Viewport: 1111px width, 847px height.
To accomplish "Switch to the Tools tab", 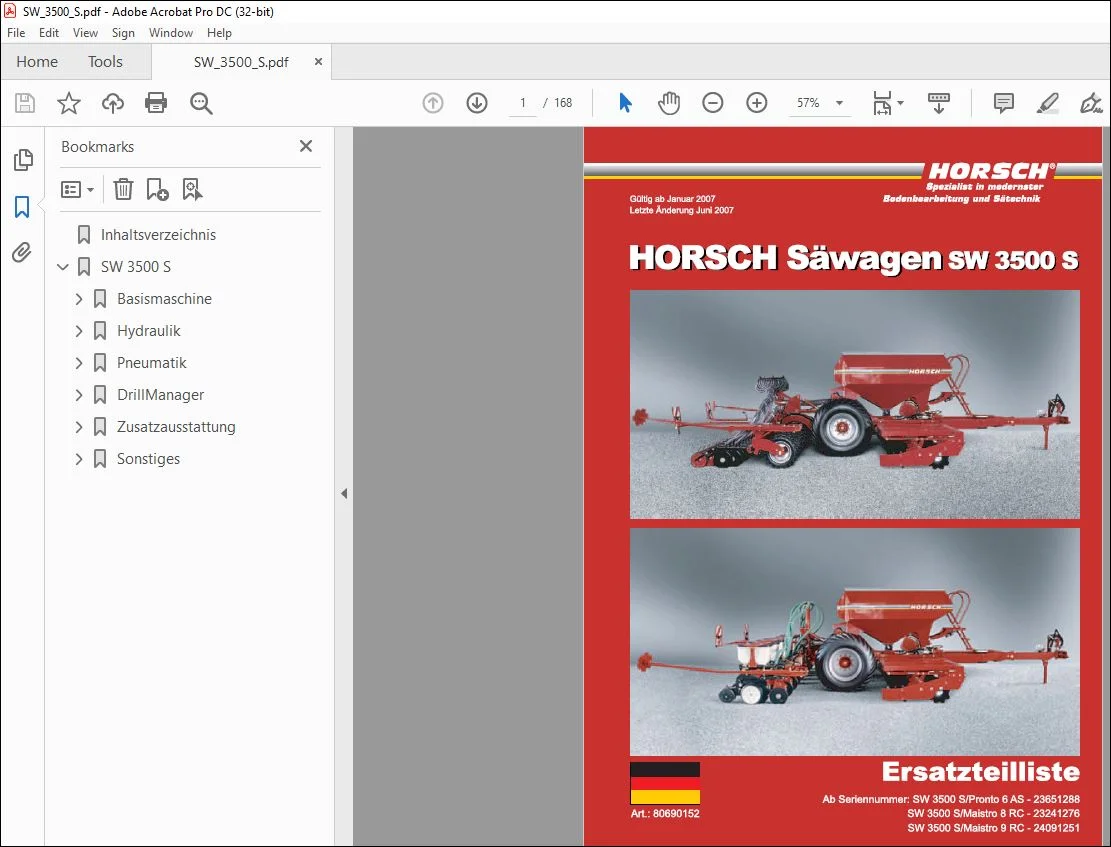I will click(x=105, y=62).
